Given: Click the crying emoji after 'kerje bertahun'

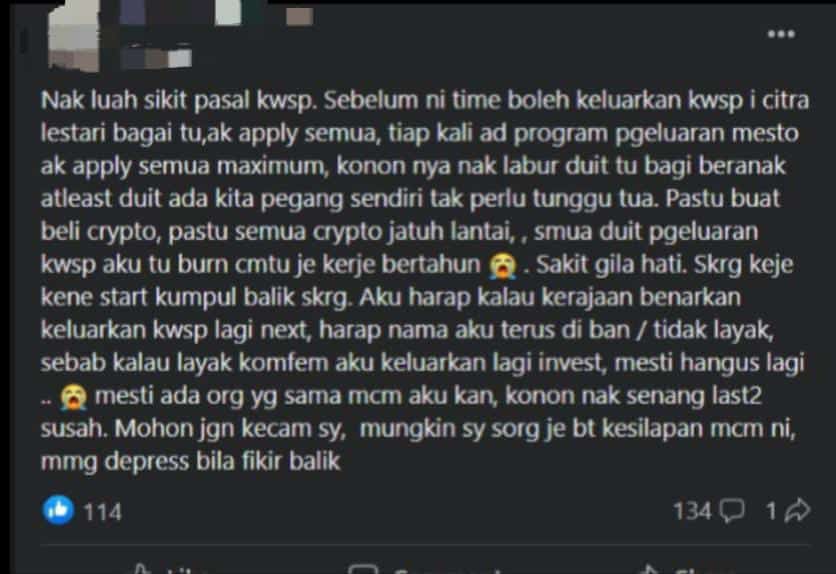Looking at the screenshot, I should [x=503, y=266].
